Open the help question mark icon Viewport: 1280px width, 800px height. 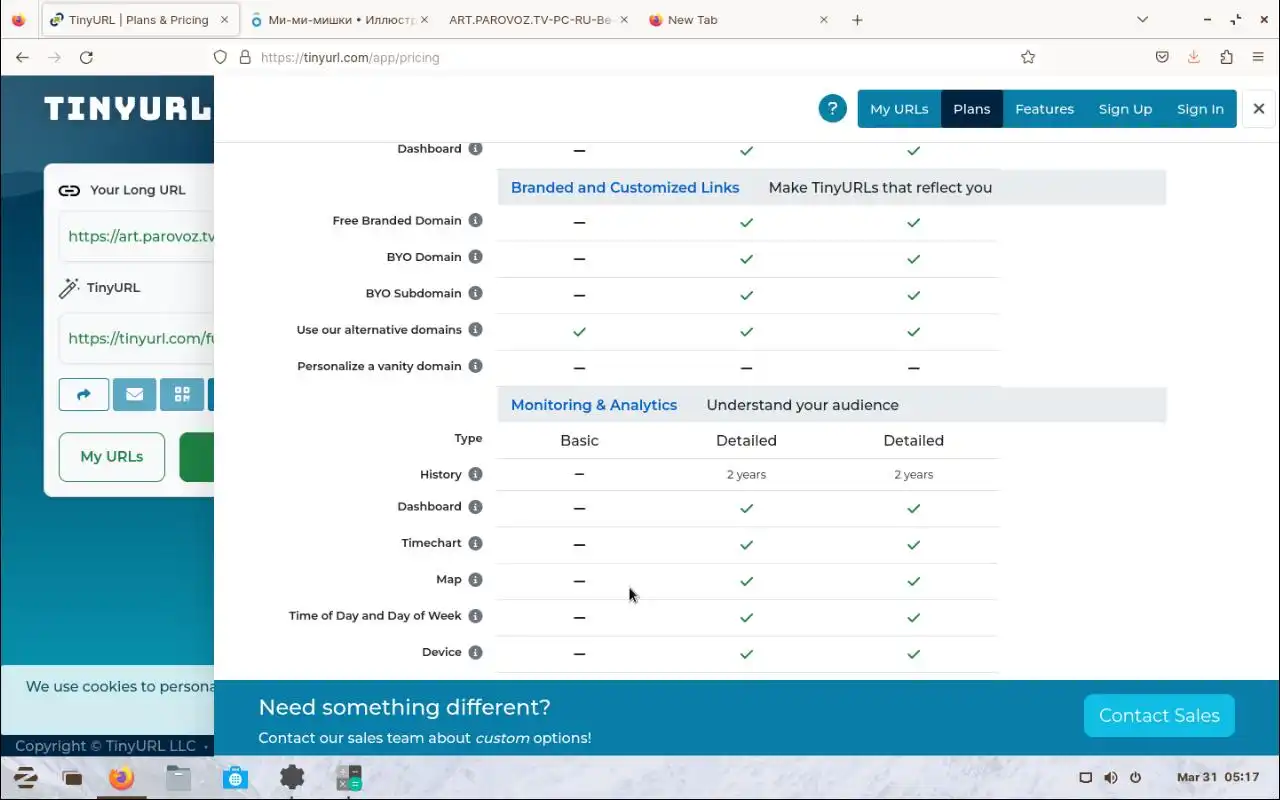pos(832,108)
